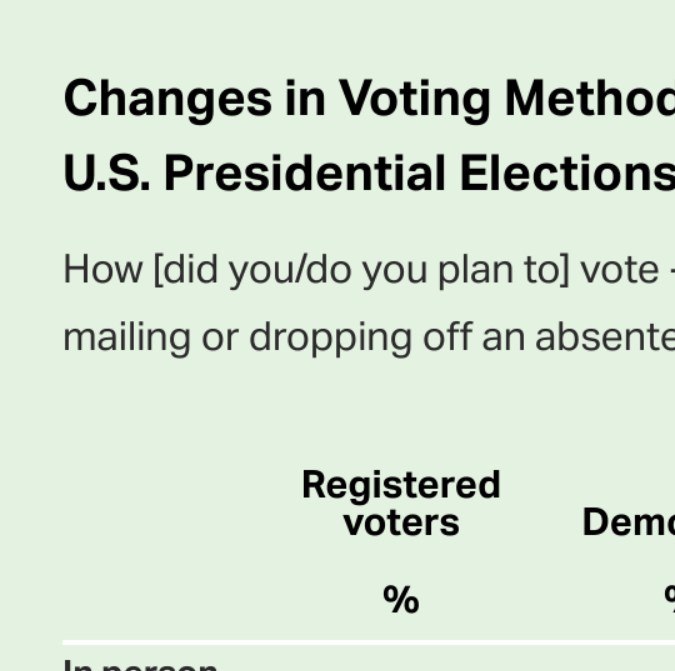The width and height of the screenshot is (675, 671).
Task: Click the "Changes in Voting Method" title line
Action: (x=368, y=99)
